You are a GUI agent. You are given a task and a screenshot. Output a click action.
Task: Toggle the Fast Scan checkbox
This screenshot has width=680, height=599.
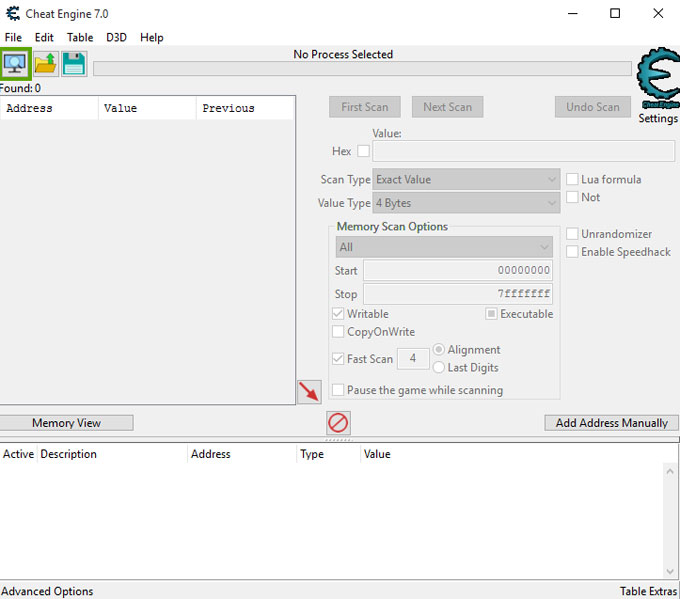[x=338, y=359]
